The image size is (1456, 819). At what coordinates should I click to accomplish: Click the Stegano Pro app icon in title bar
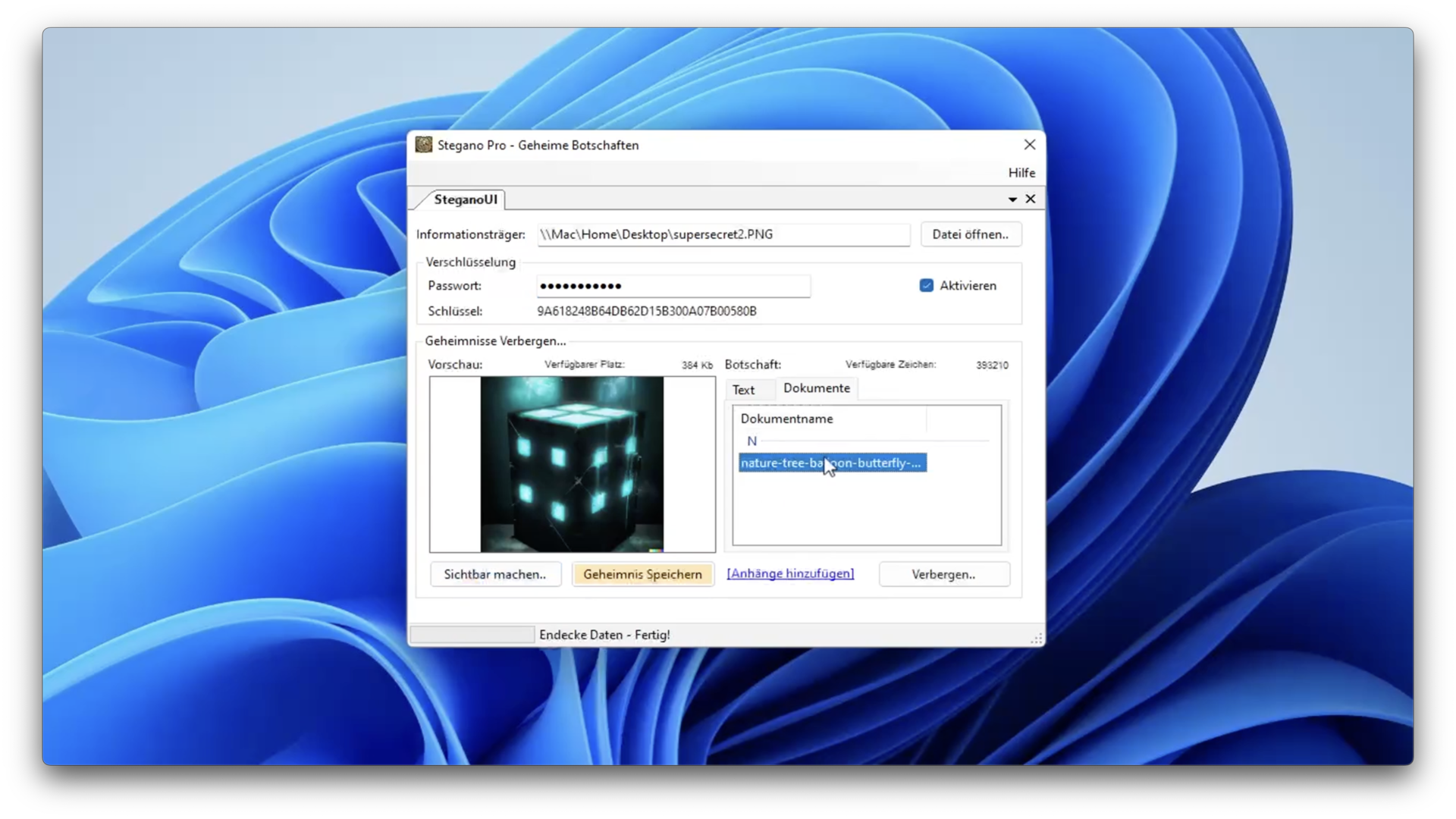(x=424, y=145)
